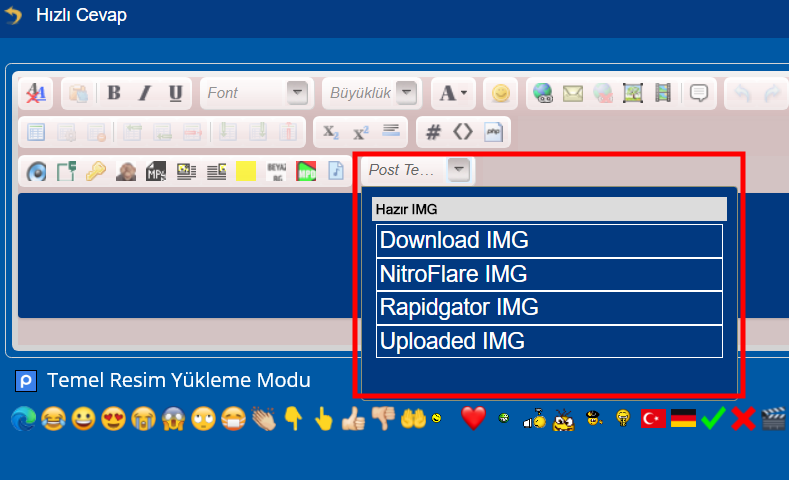Toggle Bold formatting
This screenshot has width=789, height=480.
click(114, 93)
